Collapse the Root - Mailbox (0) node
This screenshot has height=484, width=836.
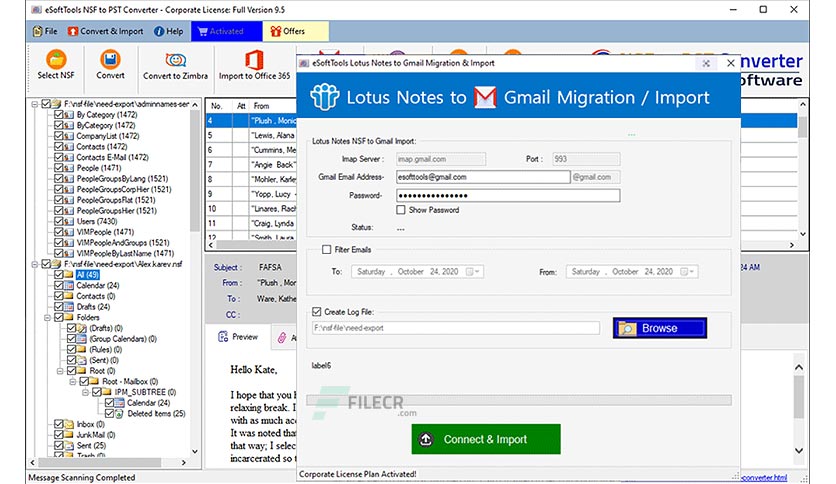click(x=73, y=381)
